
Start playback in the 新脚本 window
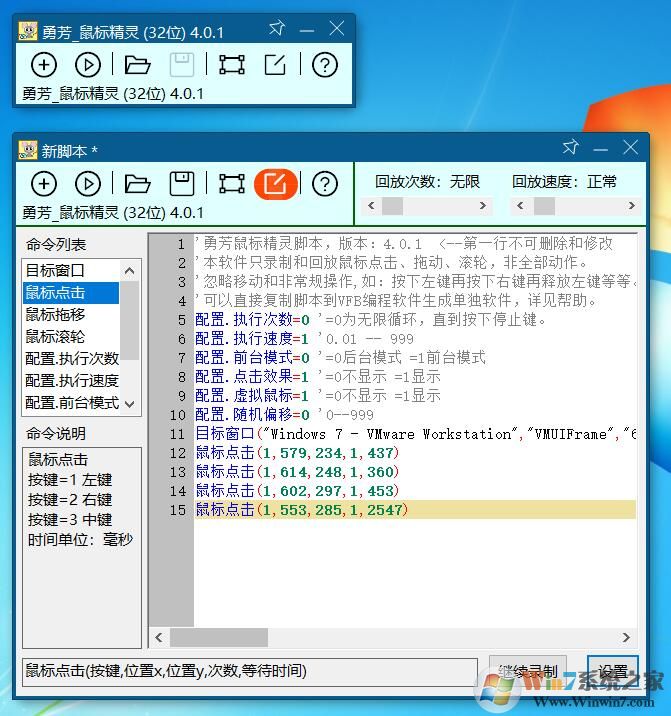coord(88,184)
